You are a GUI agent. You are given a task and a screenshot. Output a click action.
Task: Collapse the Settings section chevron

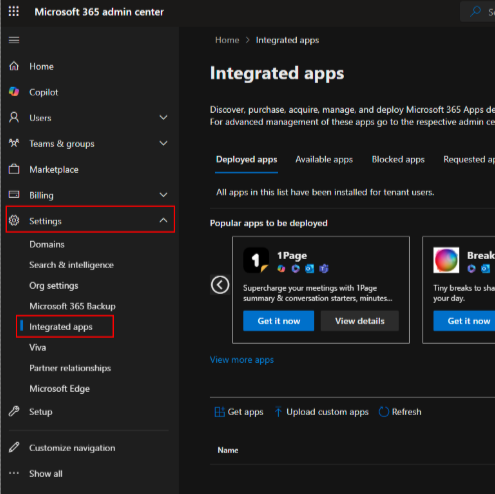pos(163,220)
